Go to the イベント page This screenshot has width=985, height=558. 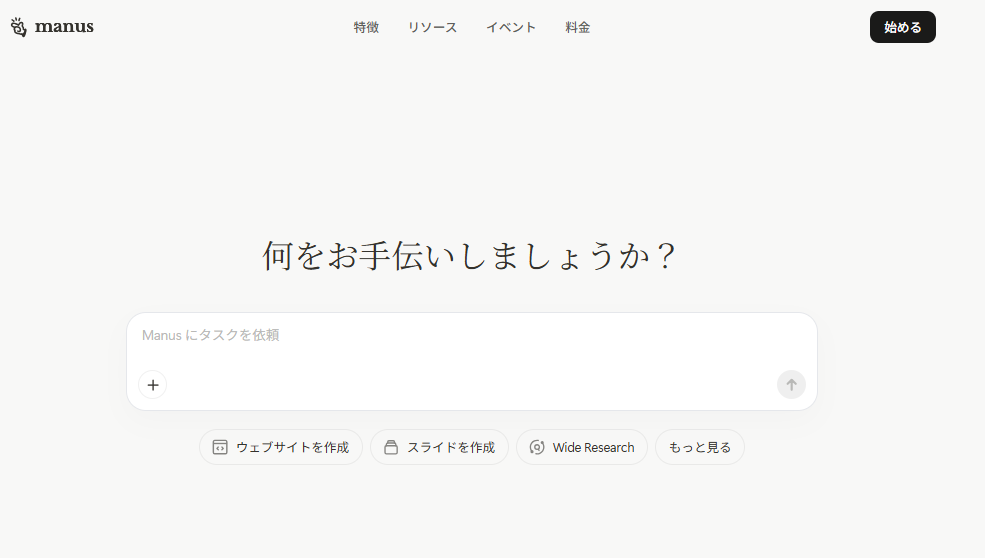511,28
